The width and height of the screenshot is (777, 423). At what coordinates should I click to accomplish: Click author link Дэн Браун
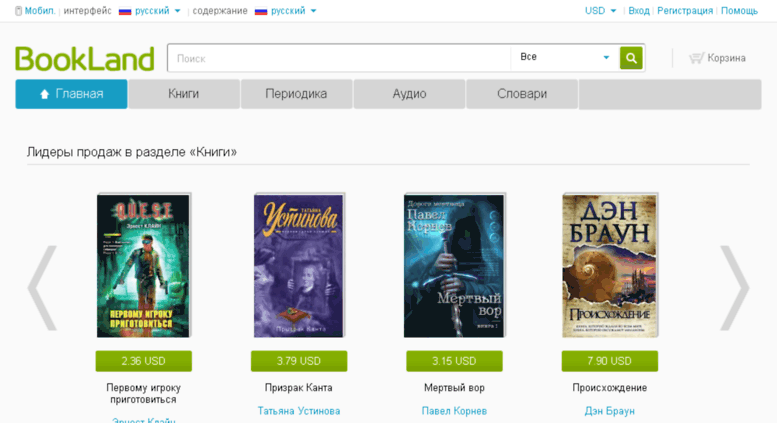point(610,411)
